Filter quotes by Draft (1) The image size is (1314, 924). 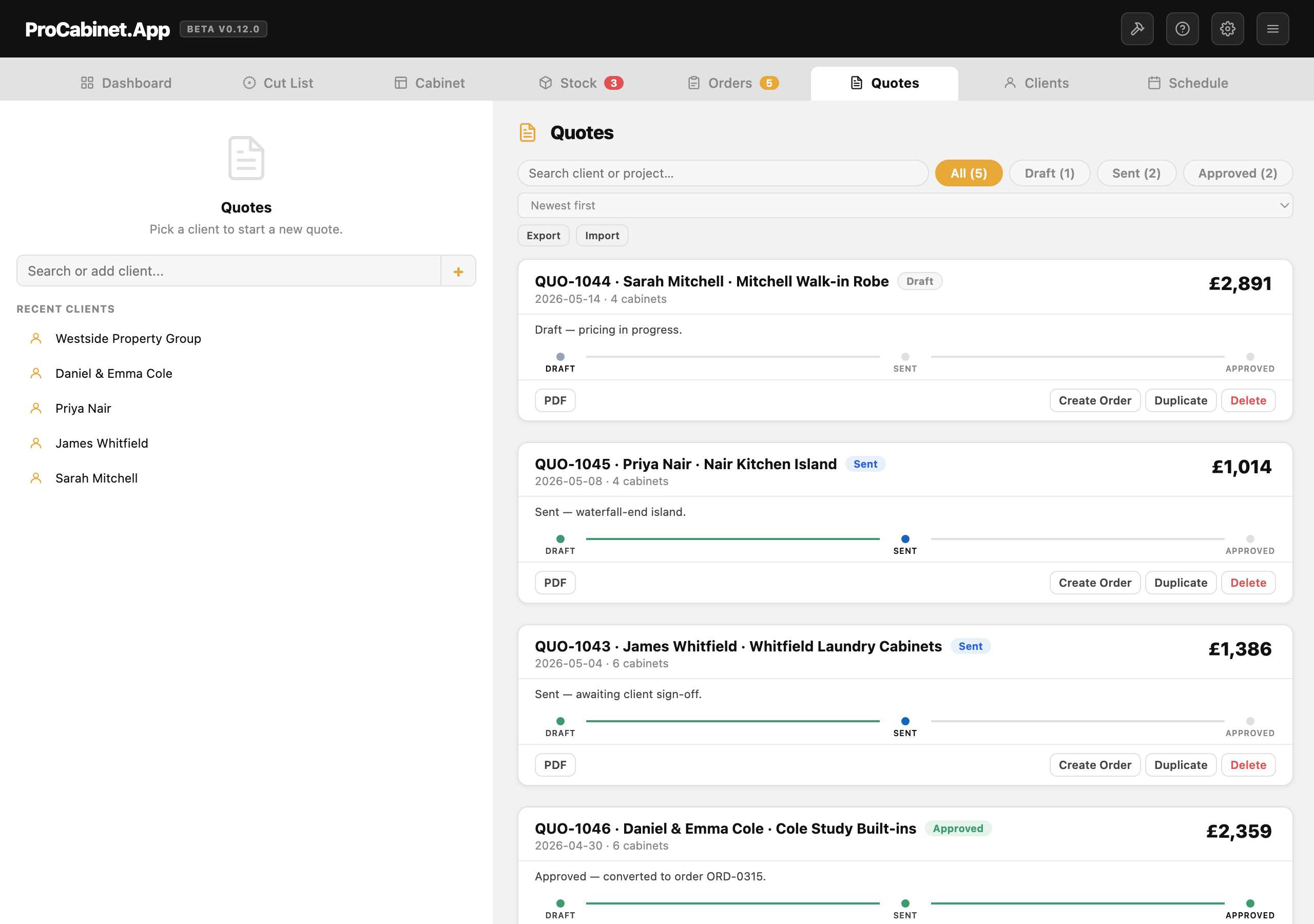pyautogui.click(x=1050, y=173)
